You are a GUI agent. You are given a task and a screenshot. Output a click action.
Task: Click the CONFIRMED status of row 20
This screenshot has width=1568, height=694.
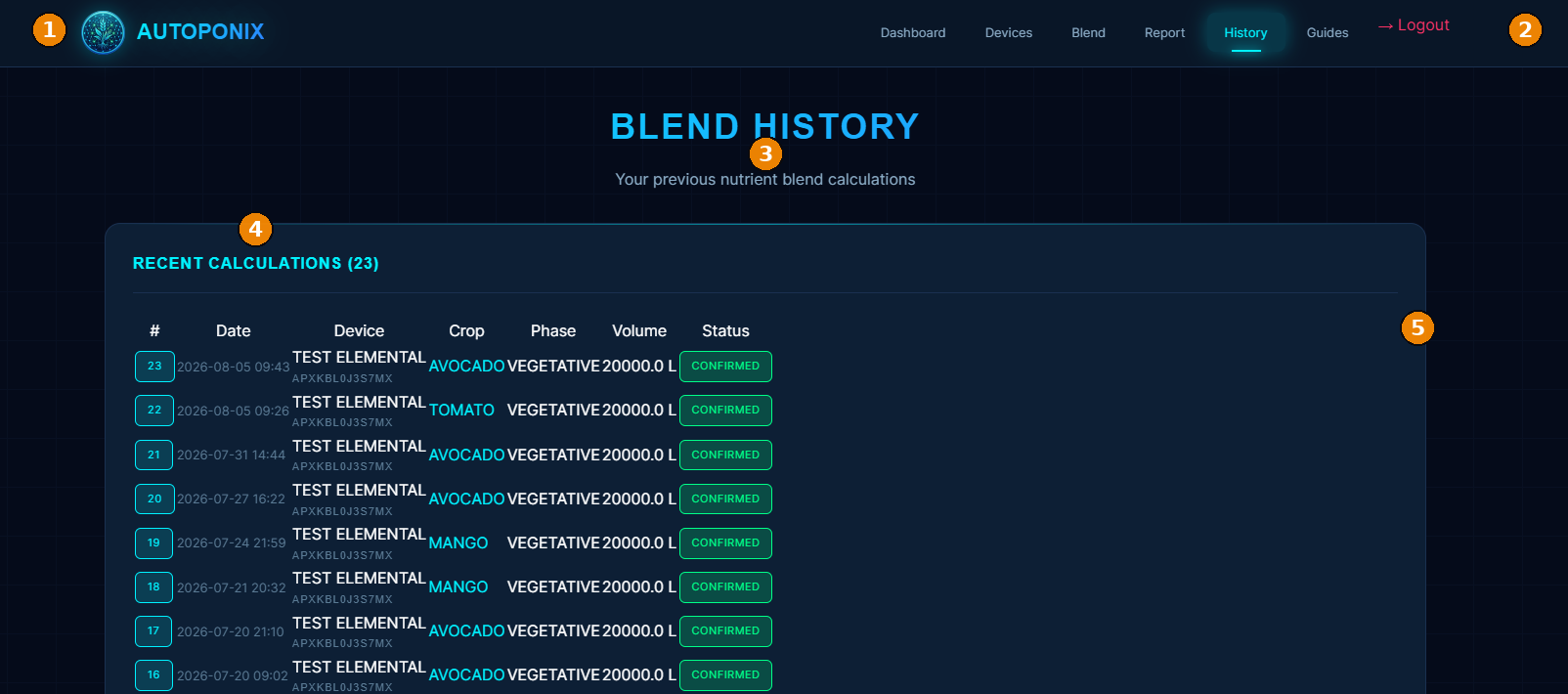pos(725,499)
